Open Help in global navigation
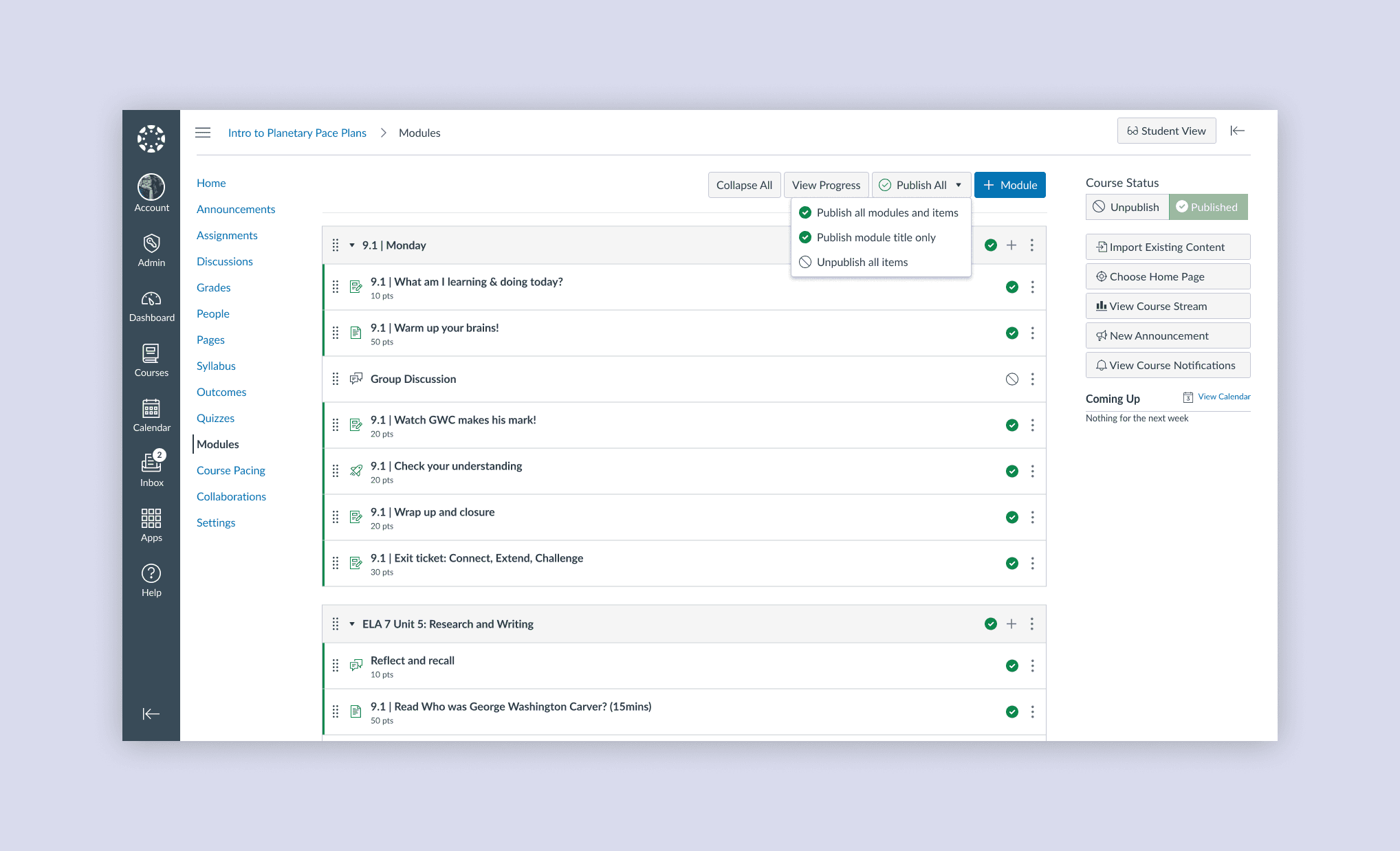 pyautogui.click(x=151, y=580)
